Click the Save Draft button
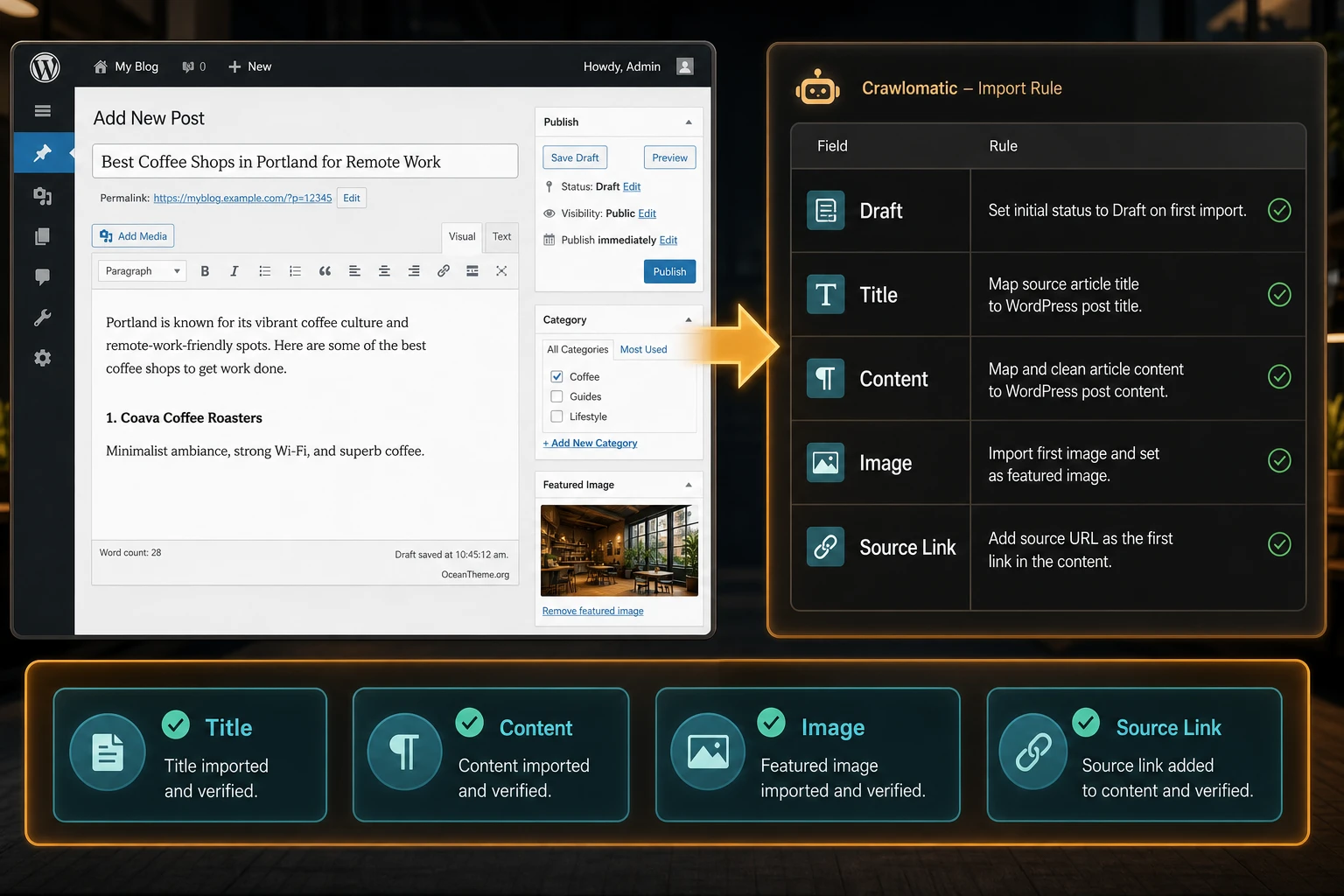The image size is (1344, 896). coord(575,157)
